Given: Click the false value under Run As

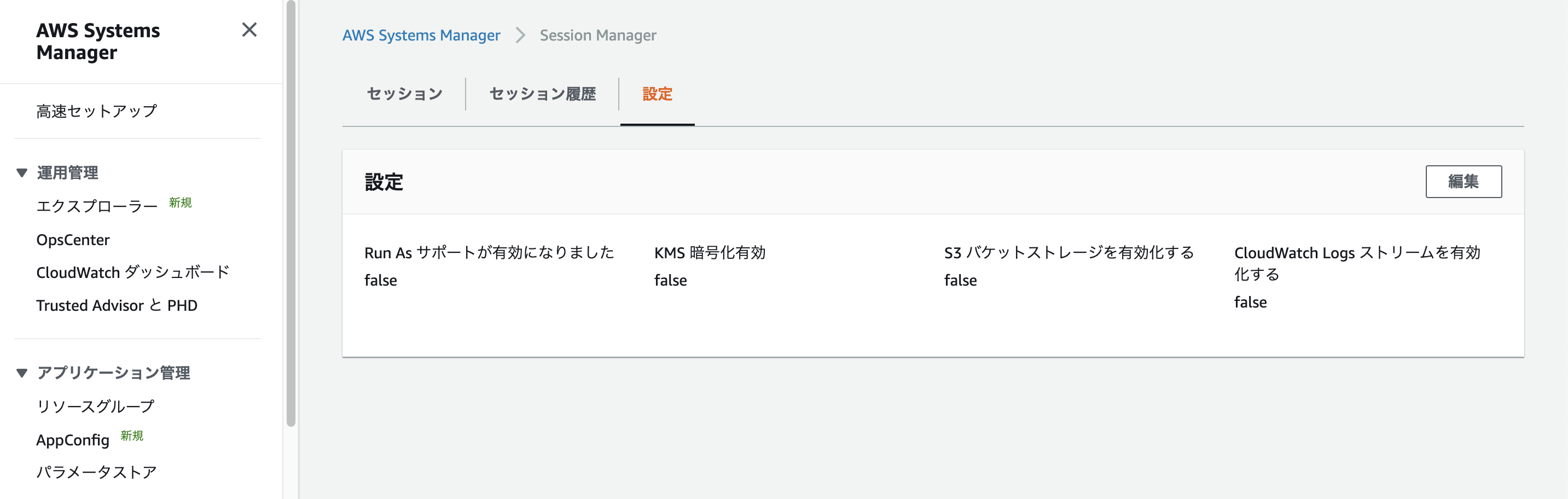Looking at the screenshot, I should pos(380,281).
